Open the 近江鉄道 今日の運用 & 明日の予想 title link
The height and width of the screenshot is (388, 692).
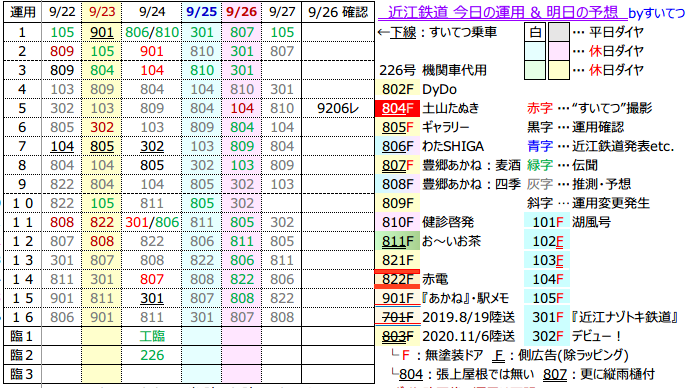[503, 12]
